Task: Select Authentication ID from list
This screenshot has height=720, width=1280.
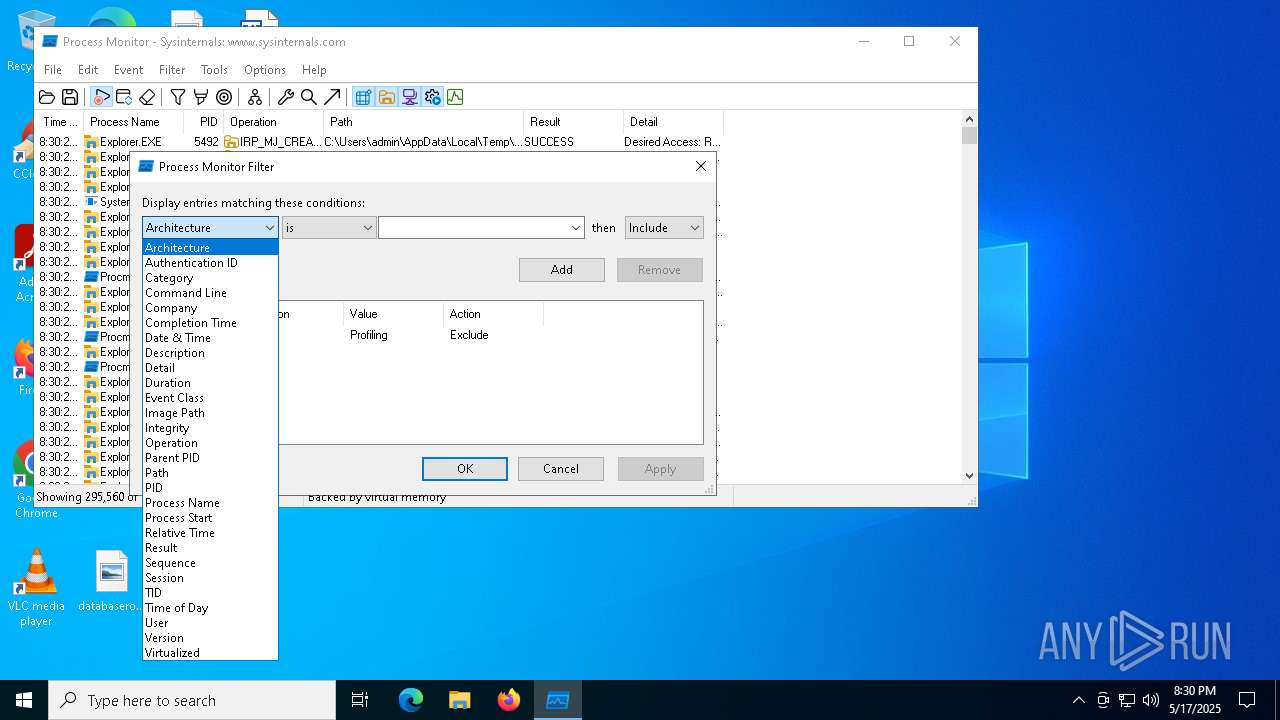Action: pyautogui.click(x=210, y=263)
